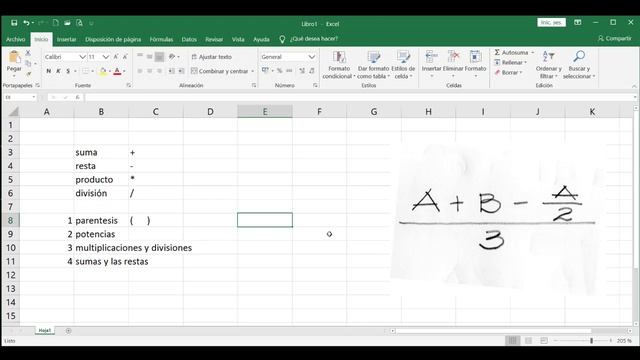Select the Hoja1 sheet tab
The width and height of the screenshot is (640, 360).
pyautogui.click(x=45, y=330)
